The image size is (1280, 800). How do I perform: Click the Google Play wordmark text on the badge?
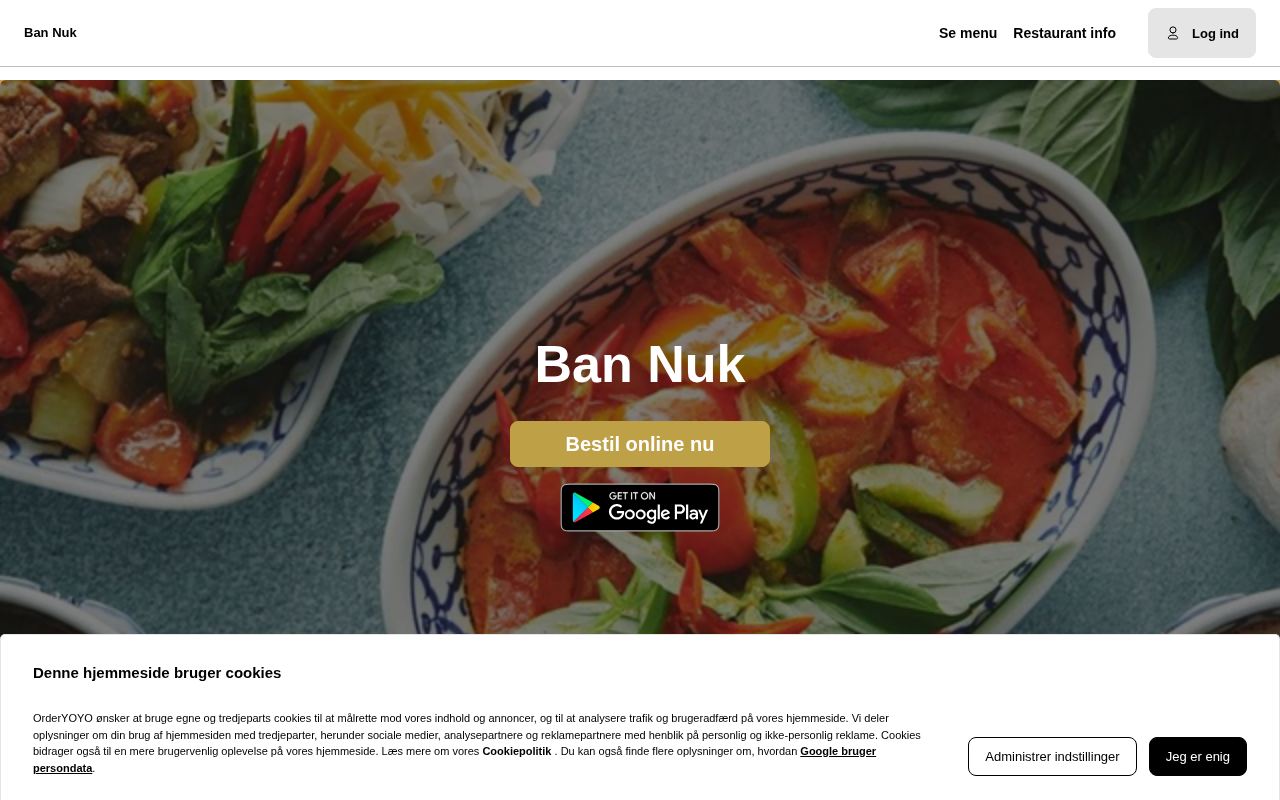pos(658,513)
